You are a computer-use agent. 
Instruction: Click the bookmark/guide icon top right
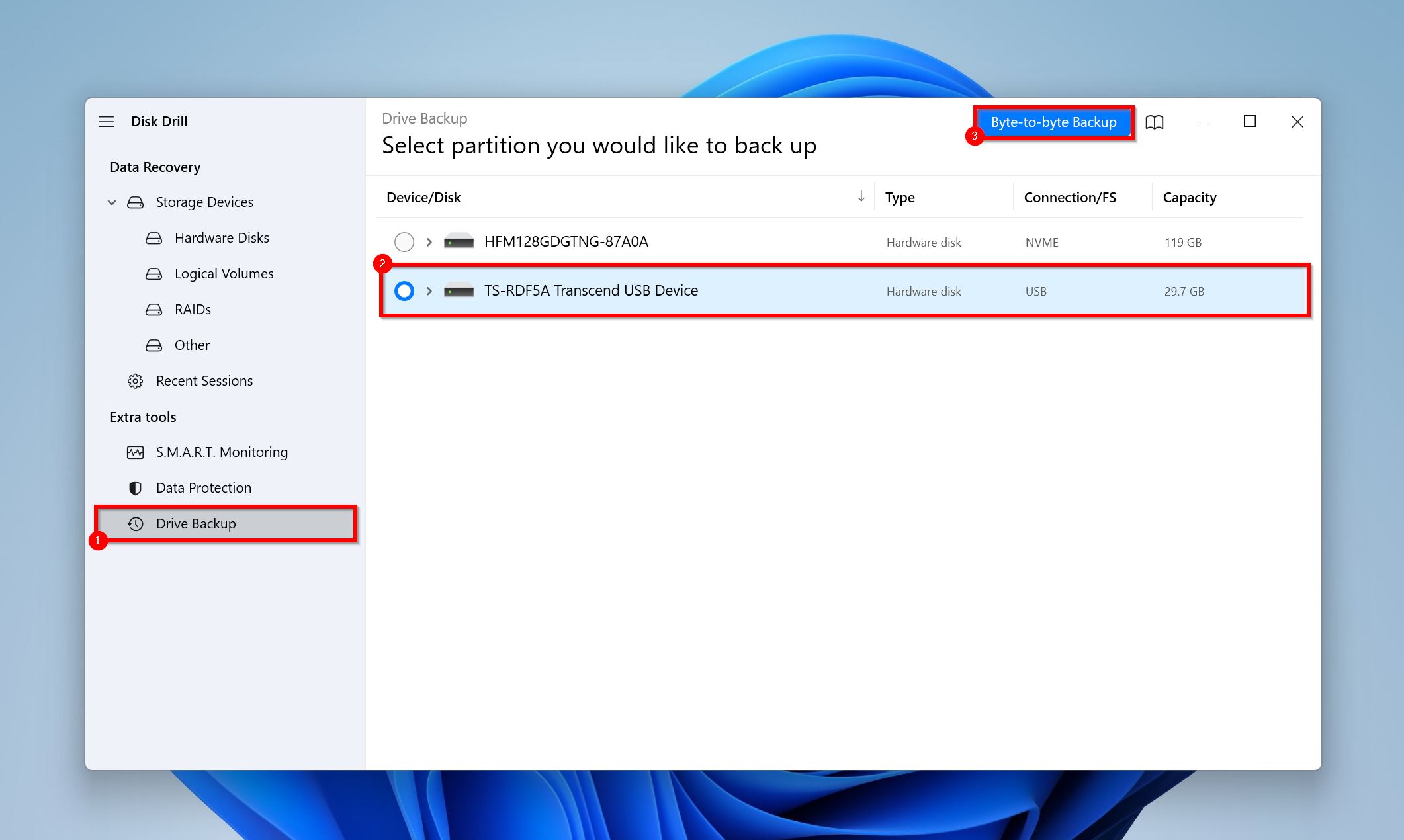(1156, 121)
